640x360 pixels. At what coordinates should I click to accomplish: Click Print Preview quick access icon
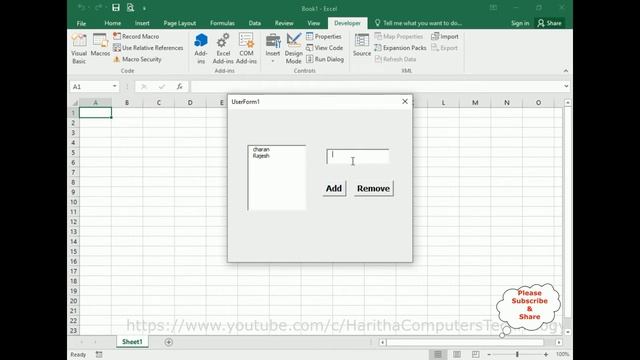click(130, 8)
